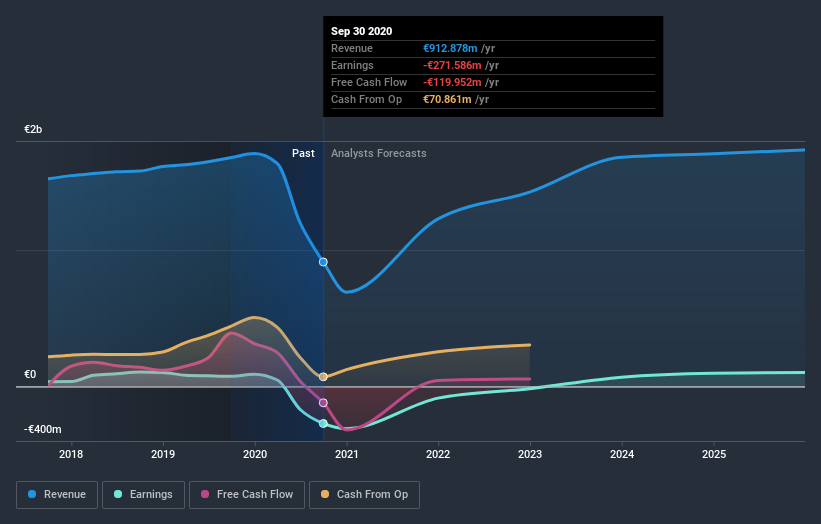Click Cash From Op value €70.861m in tooltip
Image resolution: width=821 pixels, height=524 pixels.
(447, 99)
